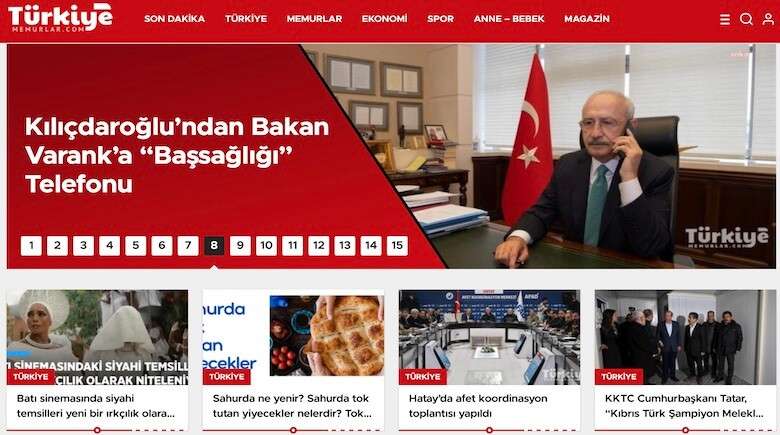Open the user account icon
Screen dimensions: 780x435
point(769,19)
